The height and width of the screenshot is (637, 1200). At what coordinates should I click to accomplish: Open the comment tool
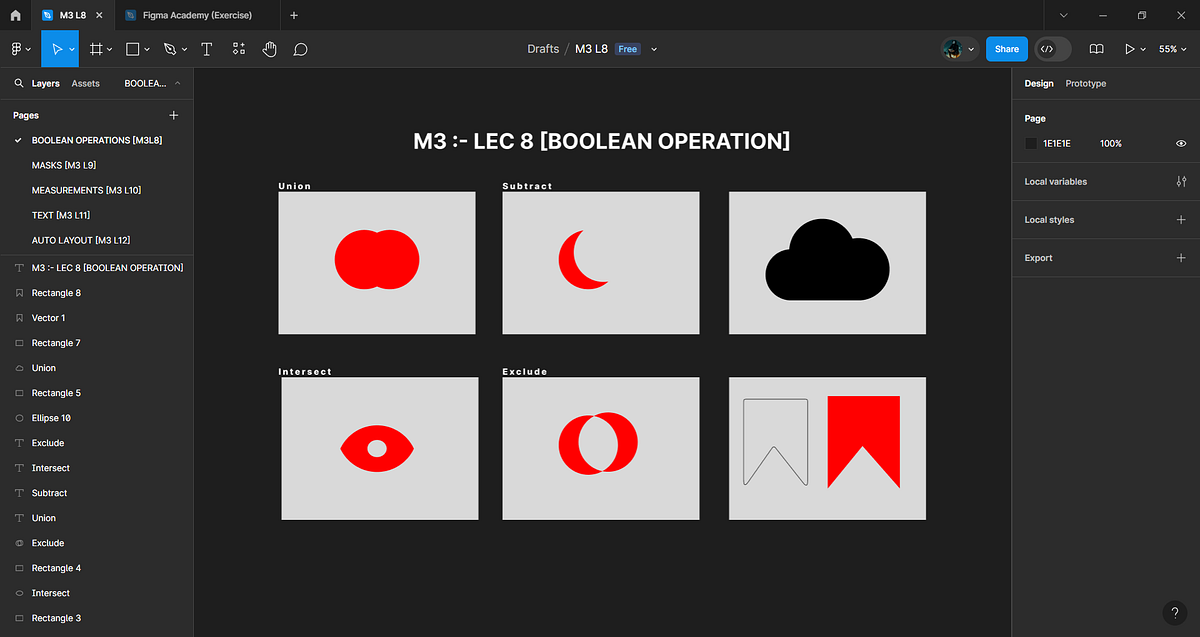click(300, 48)
